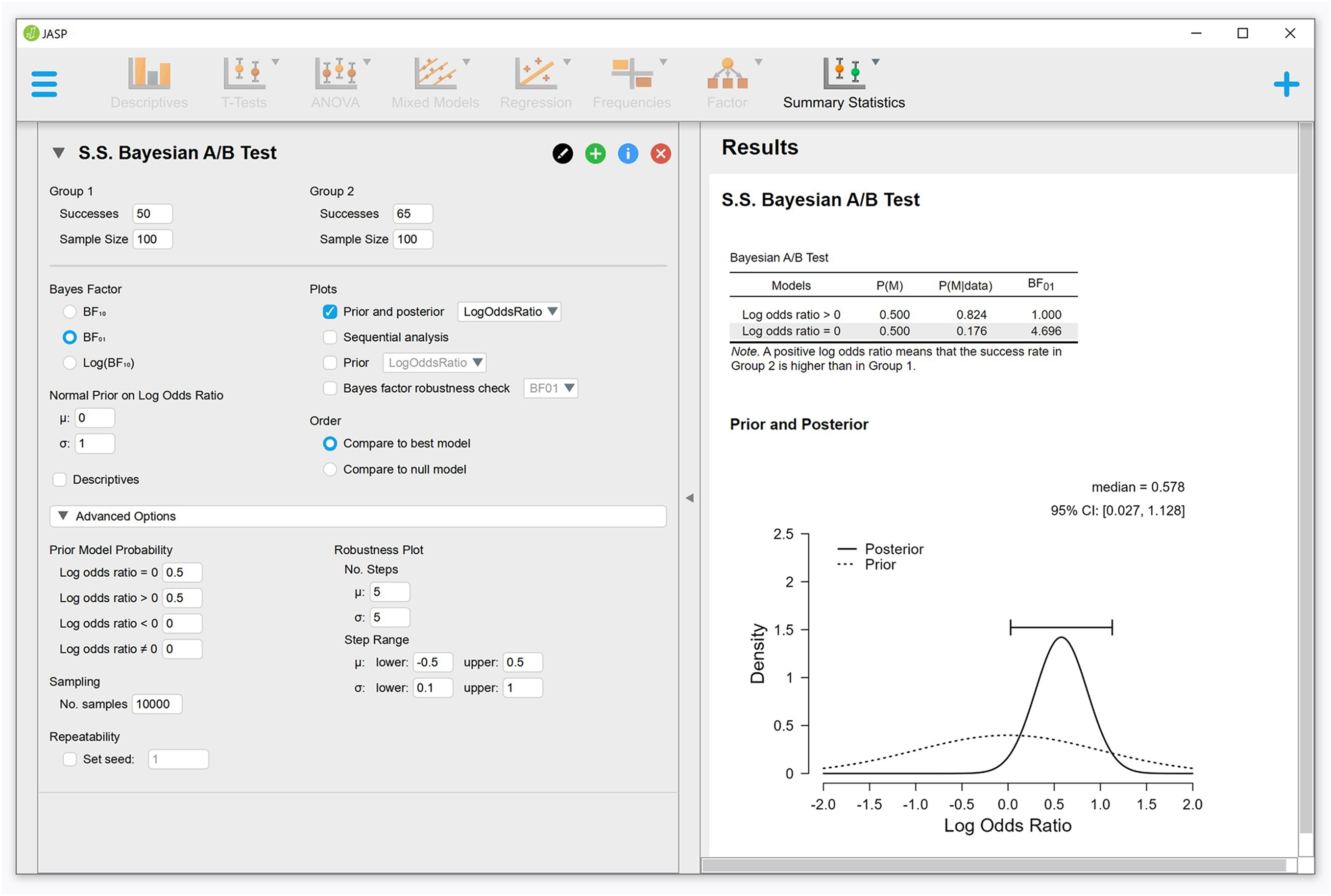Open the Regression module menu
1331x896 pixels.
coord(536,83)
